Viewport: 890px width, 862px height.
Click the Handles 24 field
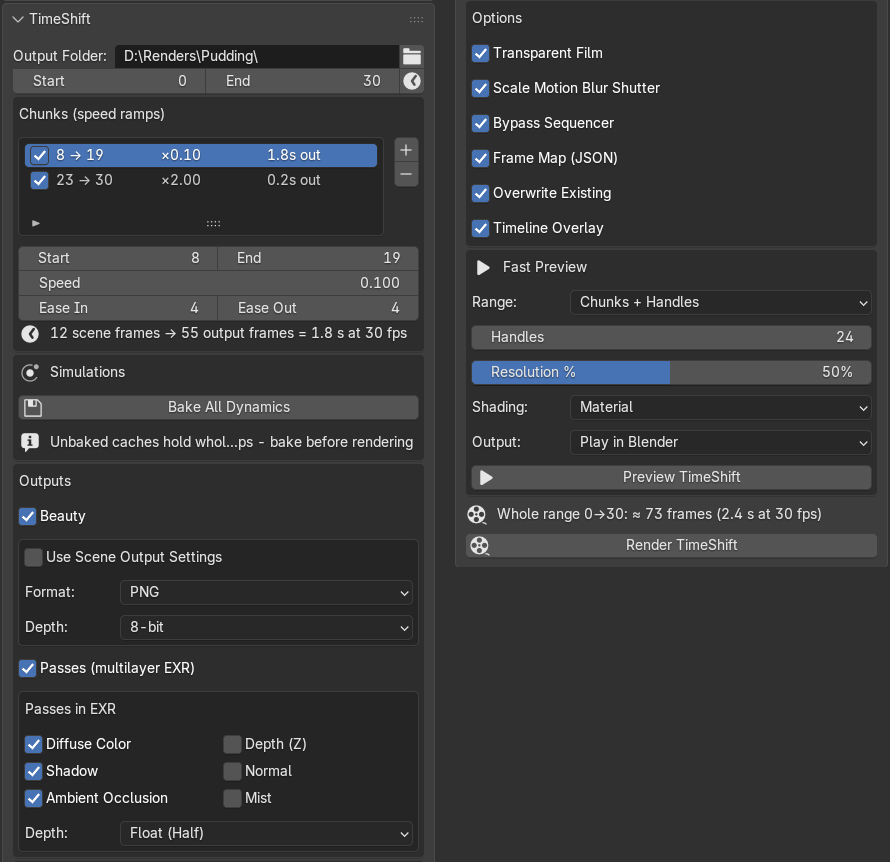pos(671,338)
